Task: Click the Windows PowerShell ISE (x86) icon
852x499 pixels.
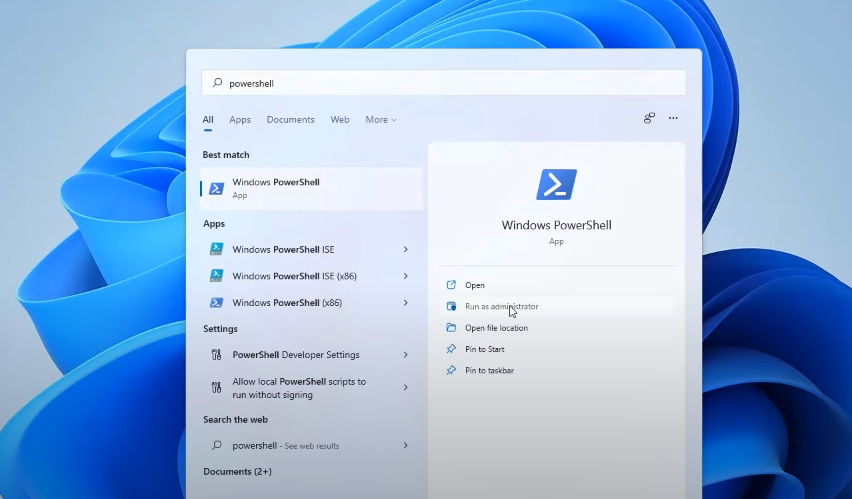Action: [216, 276]
